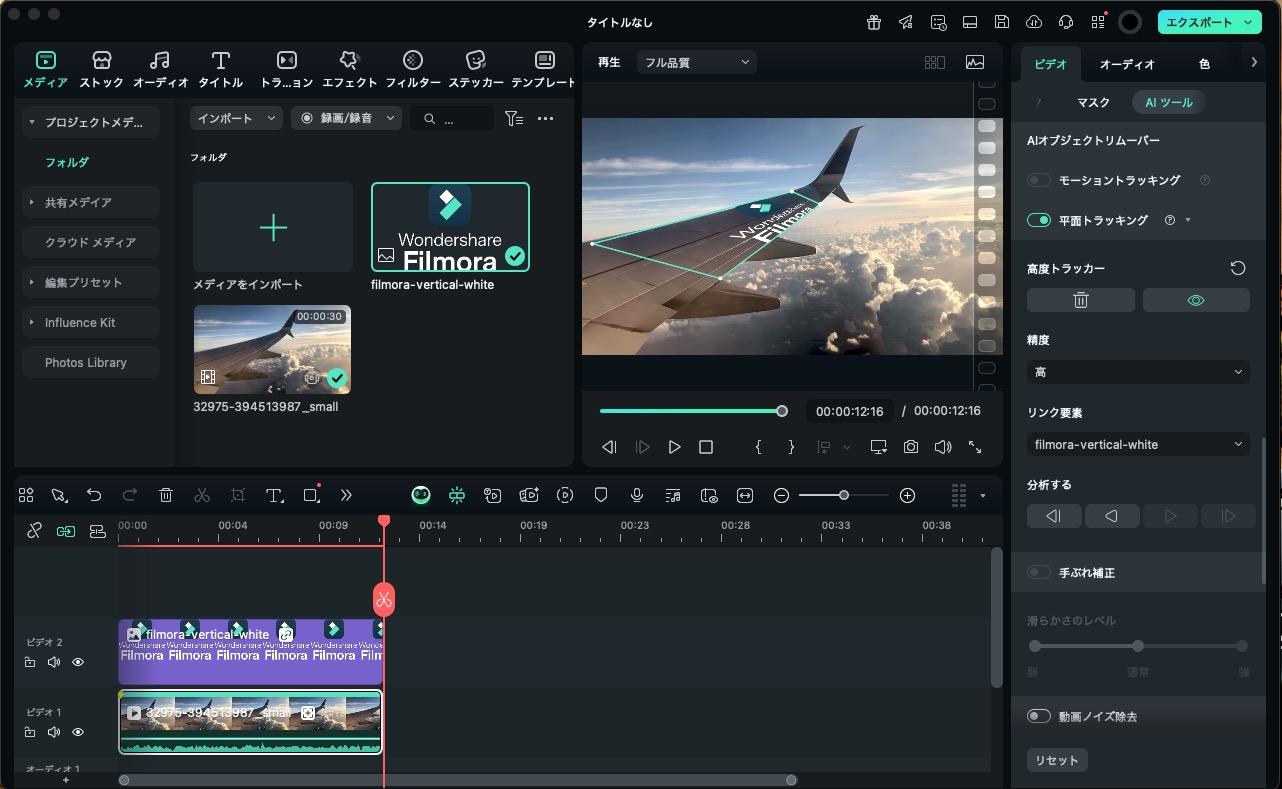Open the タイトル titles tab
Screen dimensions: 1282x789
pyautogui.click(x=220, y=69)
